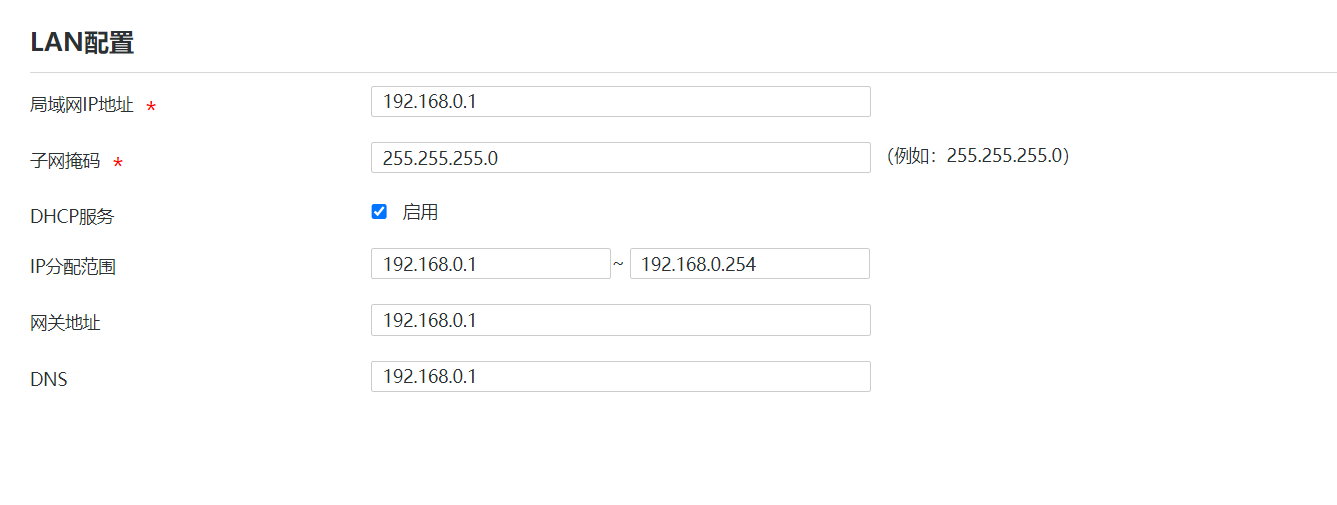Click the LAN配置 heading
This screenshot has width=1337, height=505.
82,43
